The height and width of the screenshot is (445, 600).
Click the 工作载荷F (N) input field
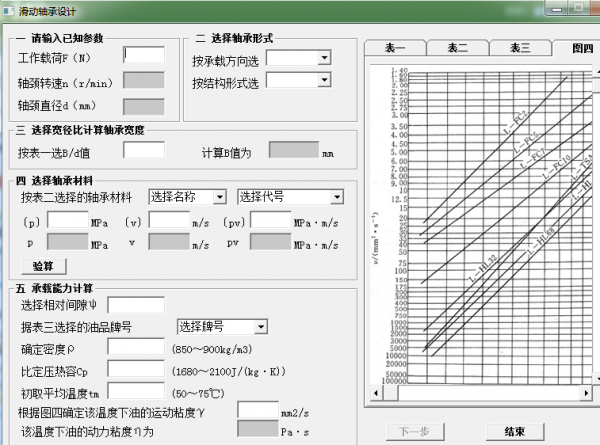point(144,55)
